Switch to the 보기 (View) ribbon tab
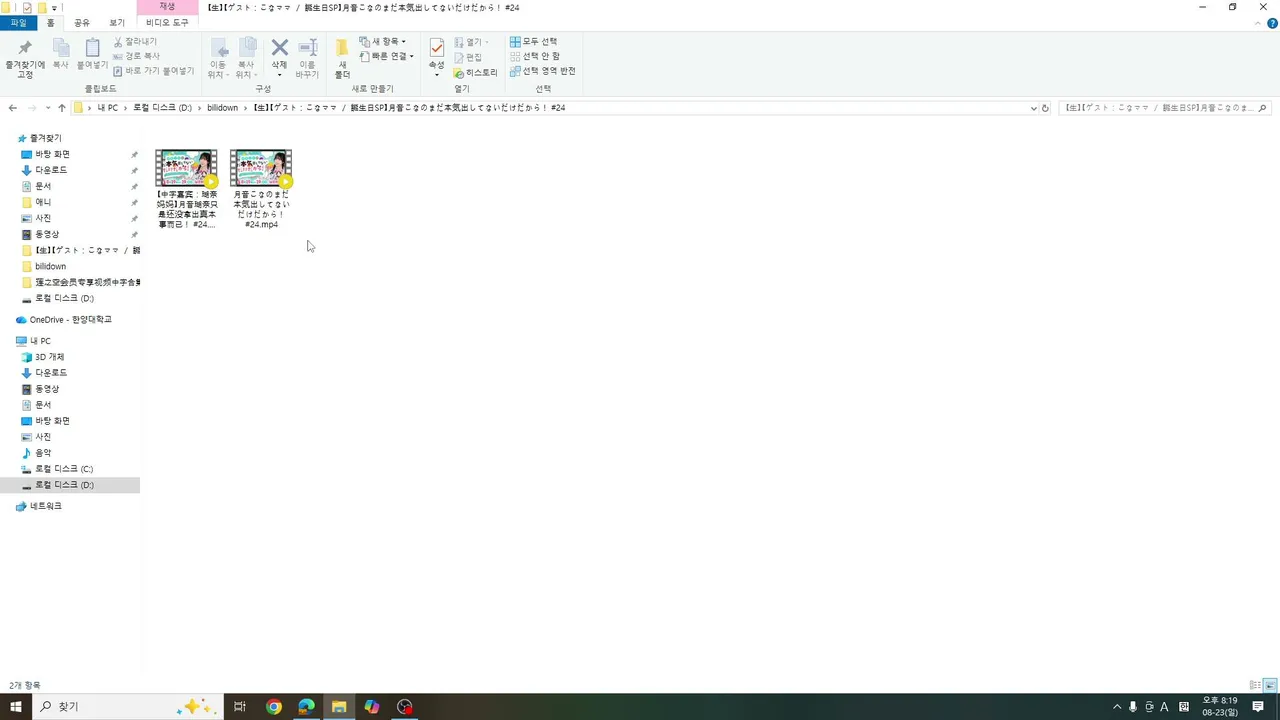The image size is (1280, 720). [117, 22]
